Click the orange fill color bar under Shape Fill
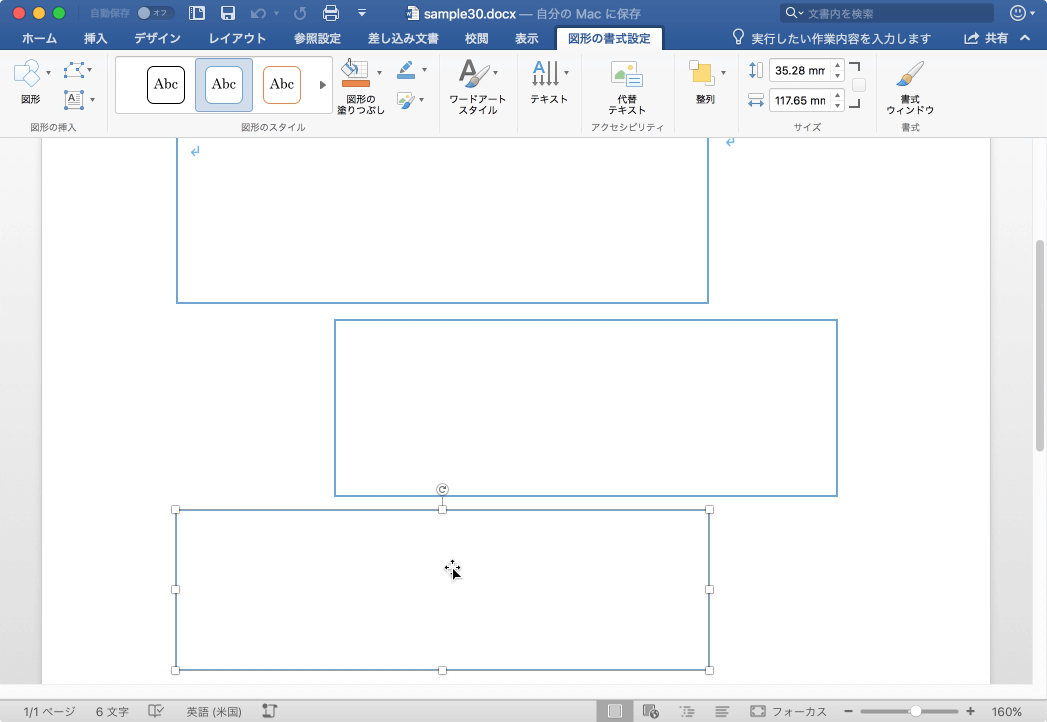1047x722 pixels. [x=355, y=83]
